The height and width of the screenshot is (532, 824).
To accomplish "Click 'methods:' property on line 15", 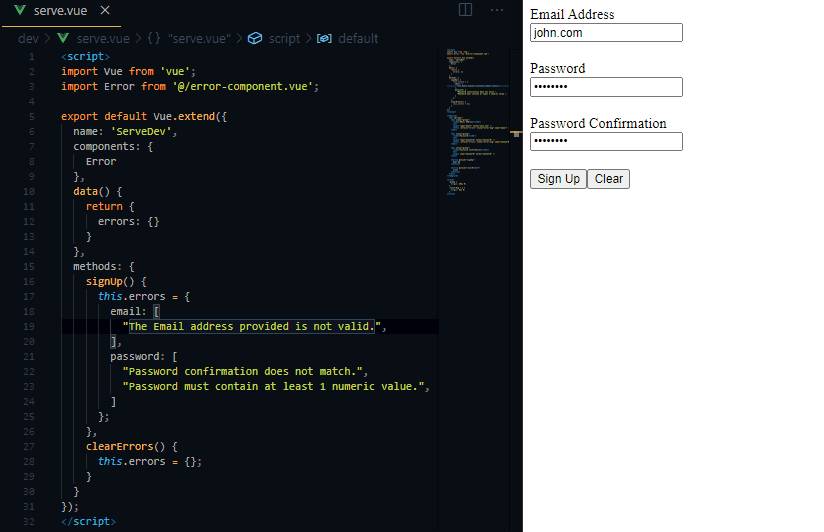I will point(97,267).
